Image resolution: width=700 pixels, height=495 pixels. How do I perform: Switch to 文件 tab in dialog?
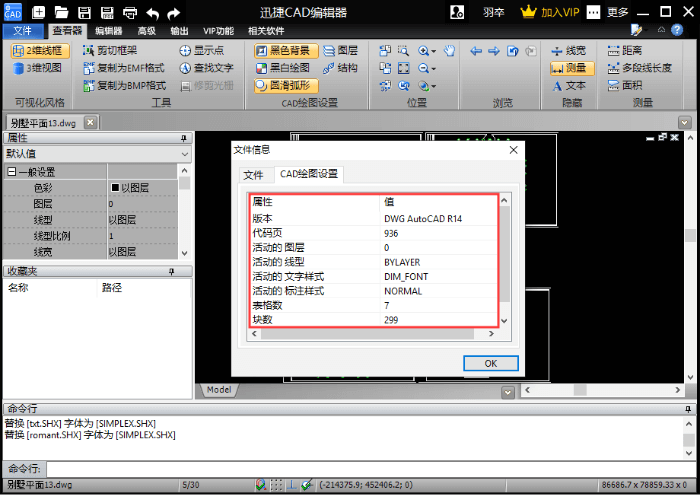[254, 175]
